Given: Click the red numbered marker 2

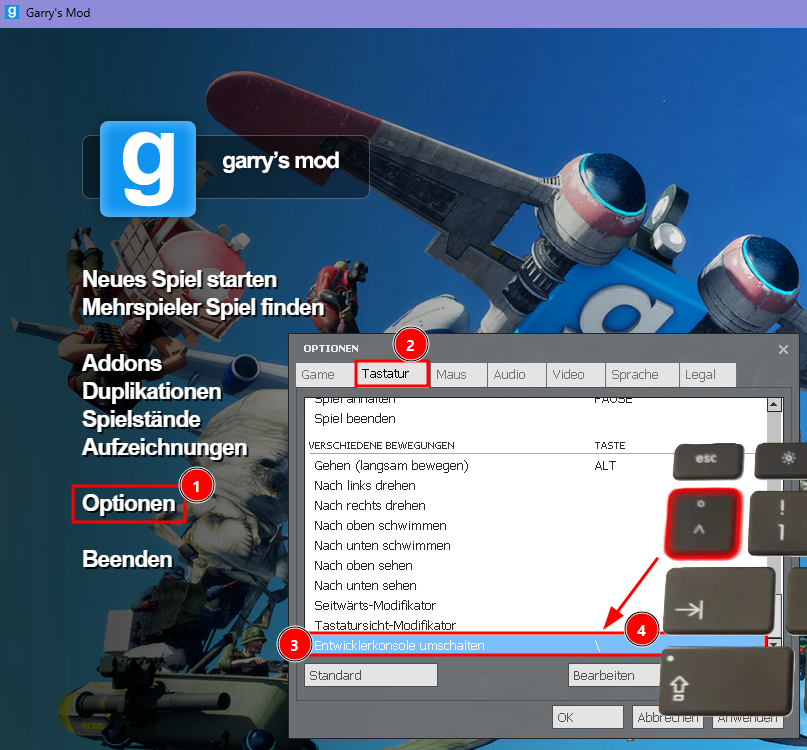Looking at the screenshot, I should [x=410, y=345].
